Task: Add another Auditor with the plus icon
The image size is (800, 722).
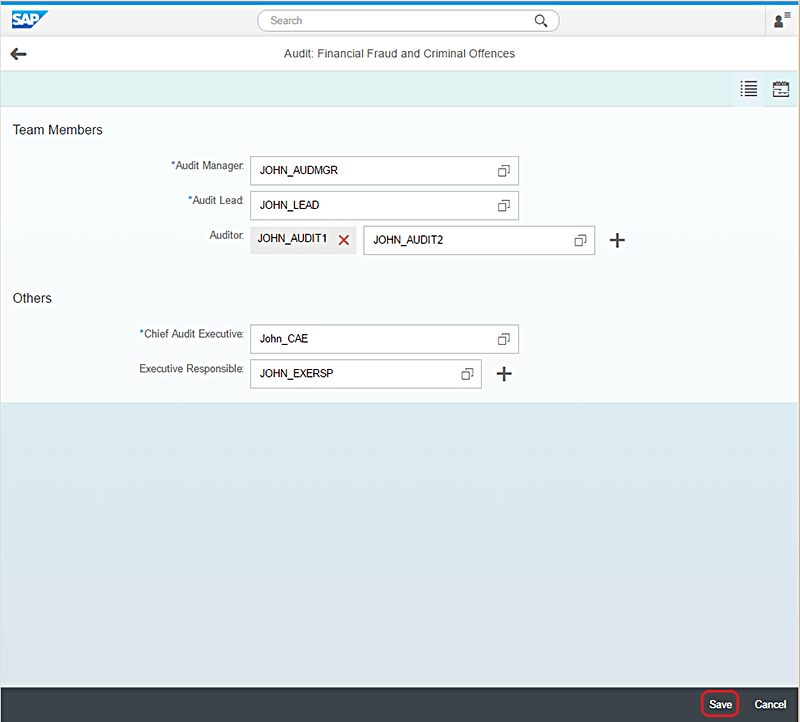Action: tap(617, 240)
